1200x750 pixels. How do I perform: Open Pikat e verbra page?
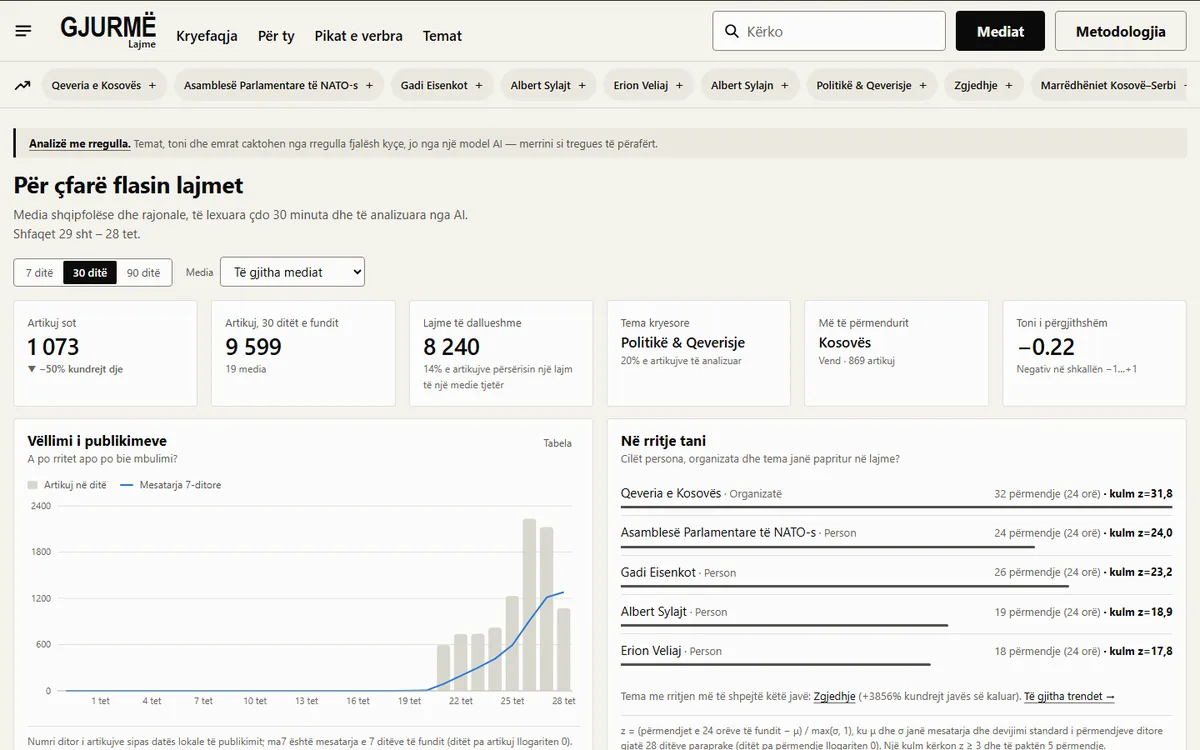pyautogui.click(x=358, y=36)
